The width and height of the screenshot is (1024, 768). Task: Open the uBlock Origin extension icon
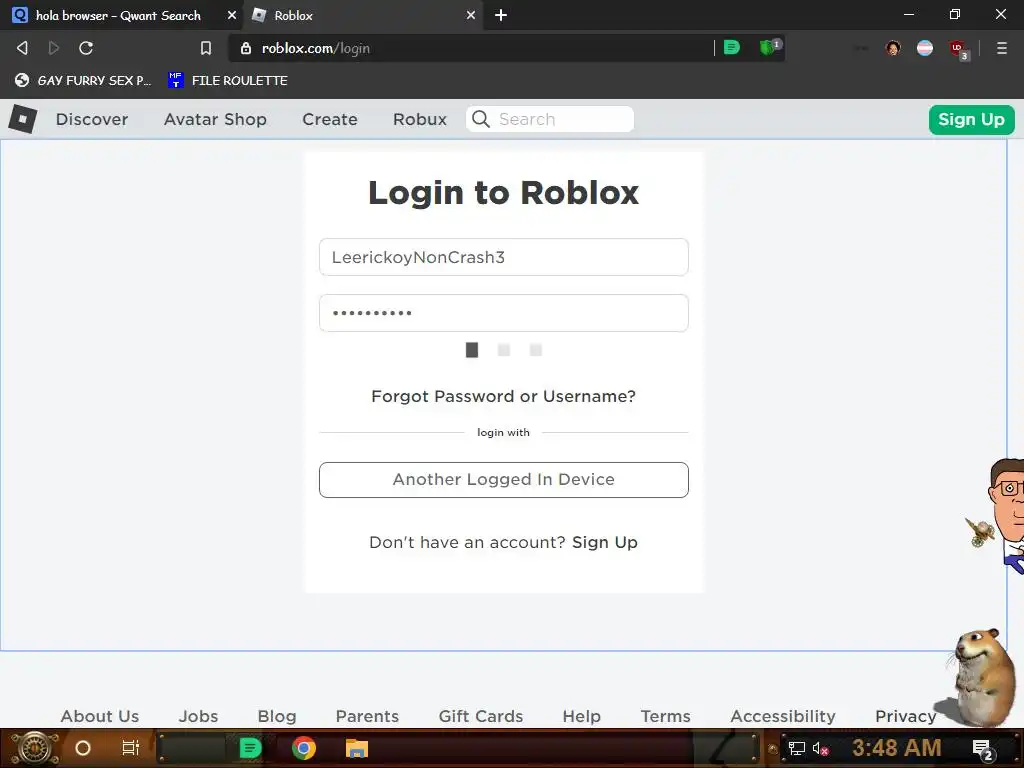click(x=959, y=49)
